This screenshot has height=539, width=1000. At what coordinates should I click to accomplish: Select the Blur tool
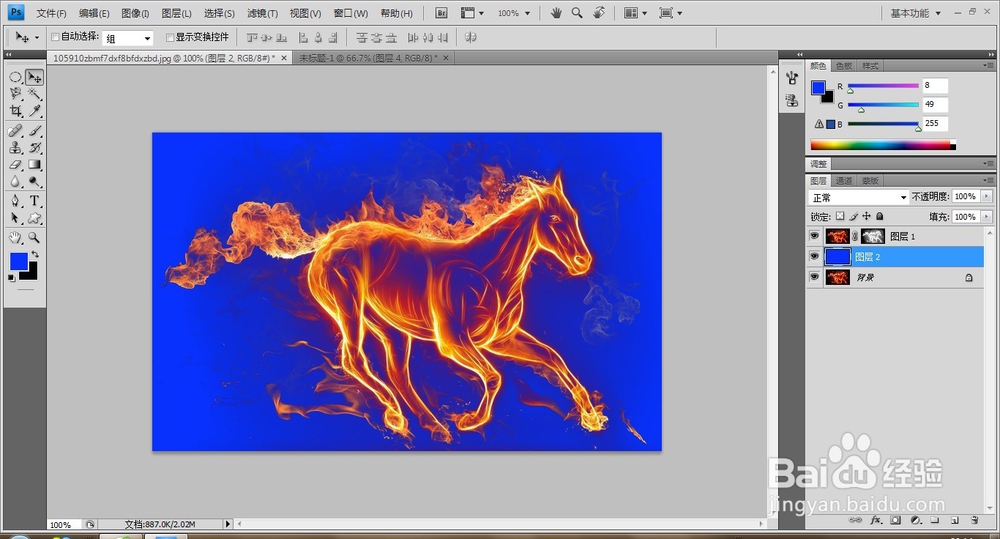[x=15, y=182]
